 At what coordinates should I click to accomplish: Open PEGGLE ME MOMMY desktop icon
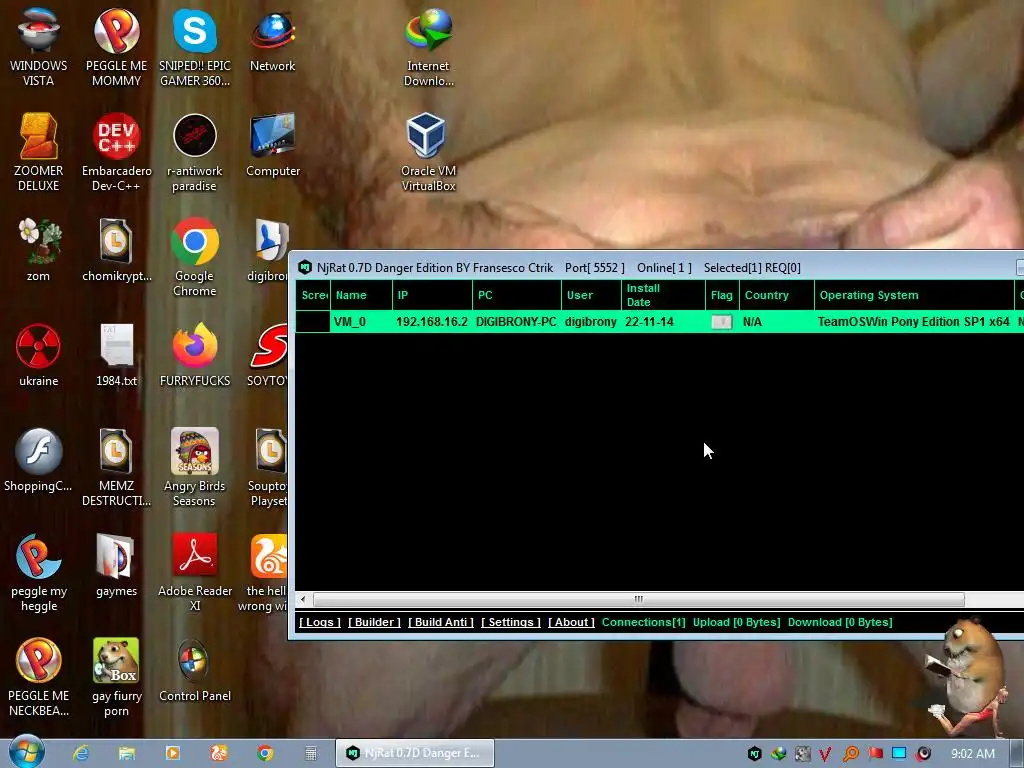coord(116,47)
